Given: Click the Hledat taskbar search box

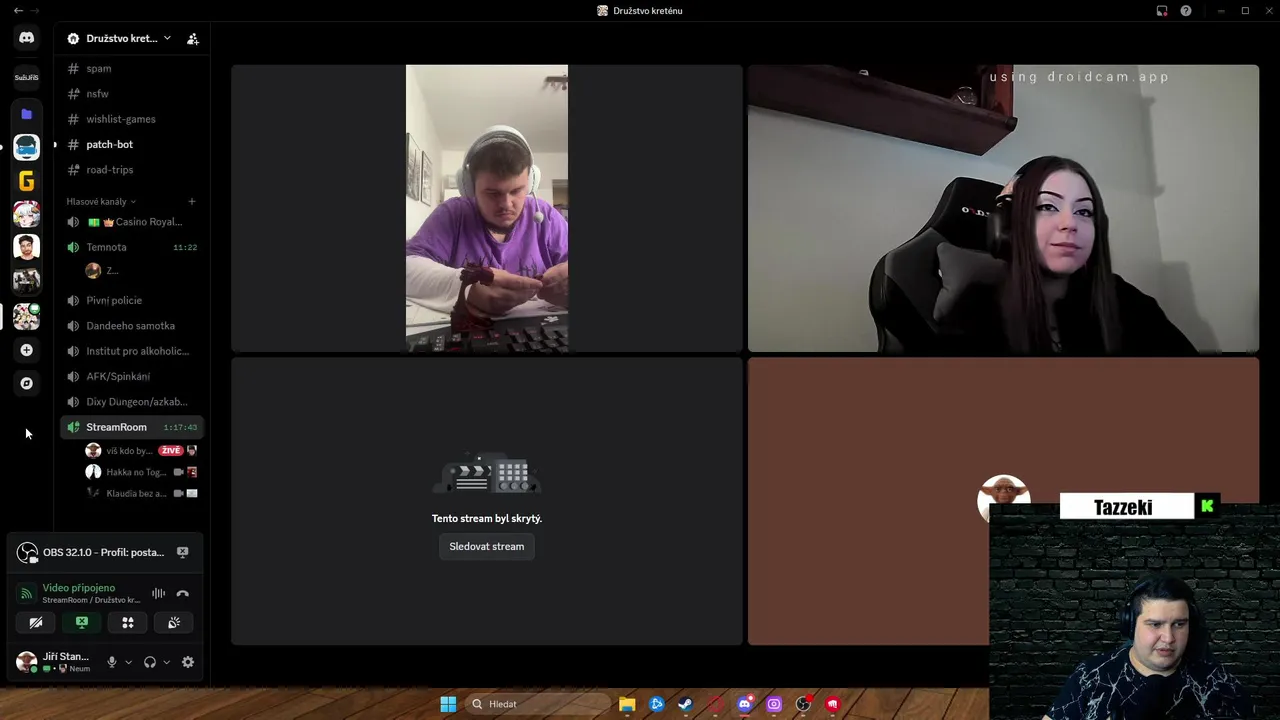Looking at the screenshot, I should pos(538,704).
